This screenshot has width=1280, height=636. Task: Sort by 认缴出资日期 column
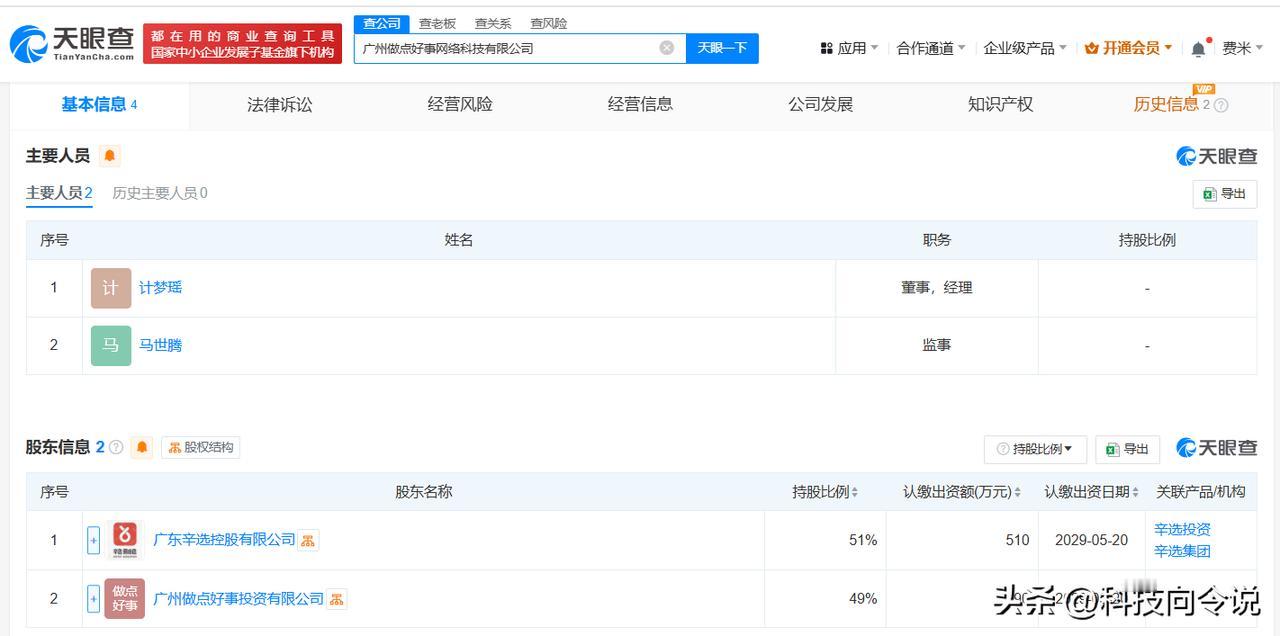pos(1092,492)
